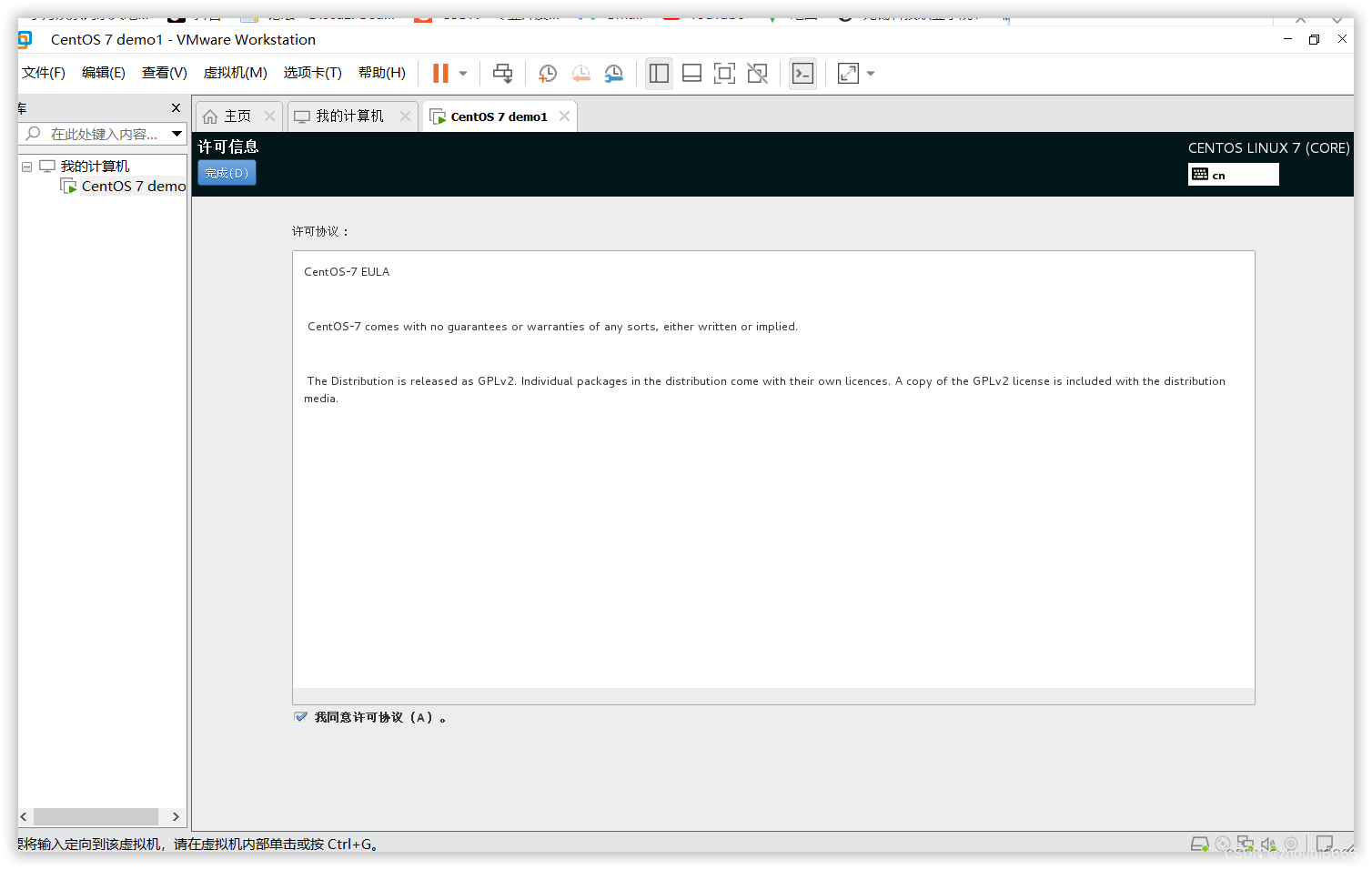Click the library scrollbar left arrow

[25, 817]
